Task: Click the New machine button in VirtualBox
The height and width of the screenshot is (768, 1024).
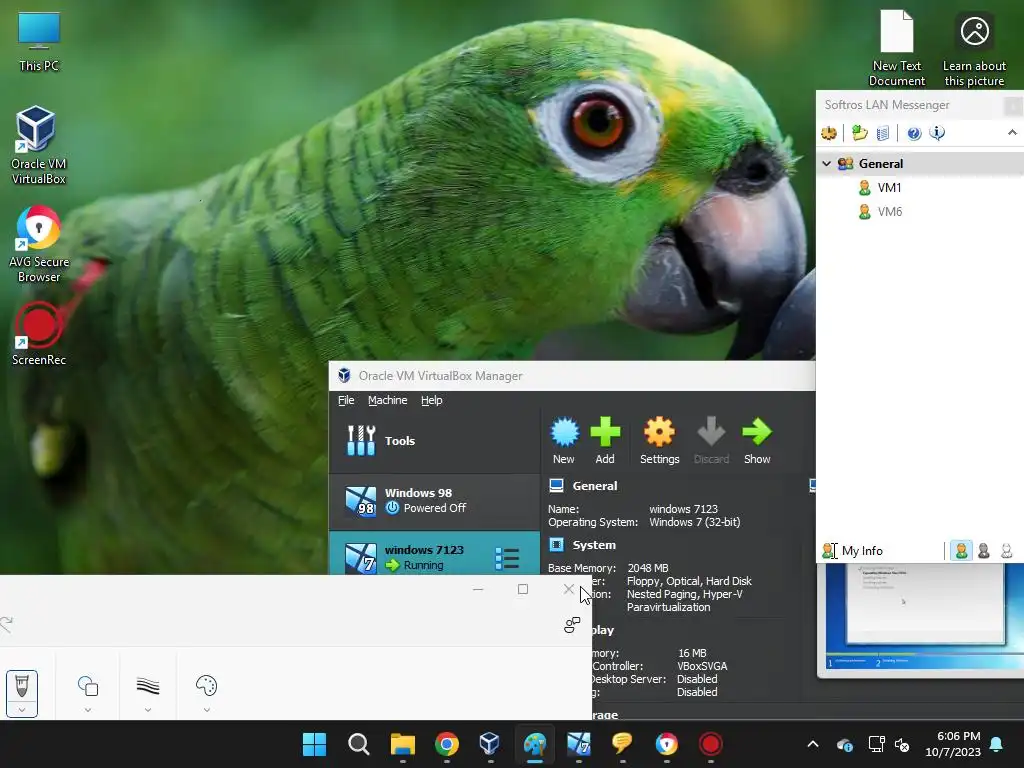Action: (564, 441)
